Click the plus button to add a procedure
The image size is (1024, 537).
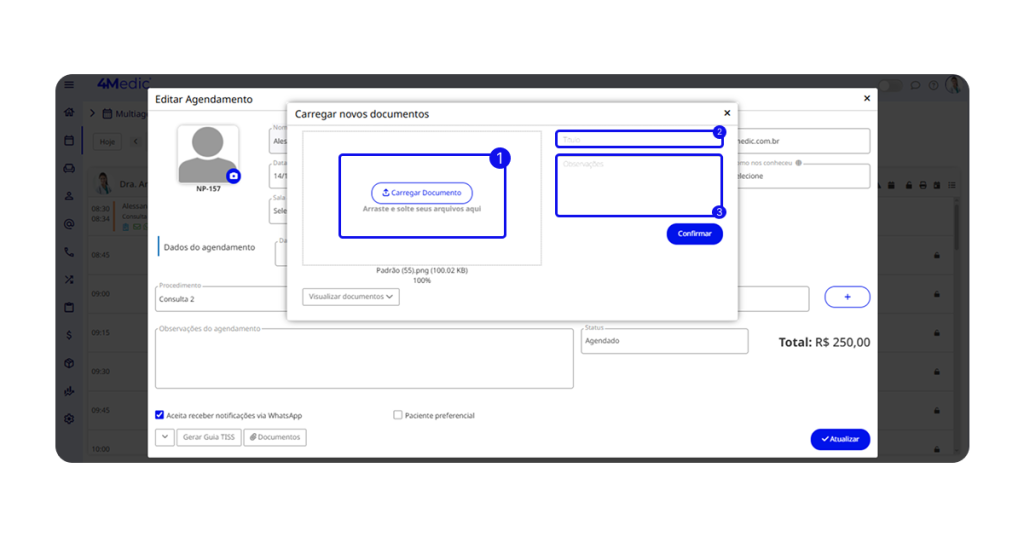coord(847,297)
